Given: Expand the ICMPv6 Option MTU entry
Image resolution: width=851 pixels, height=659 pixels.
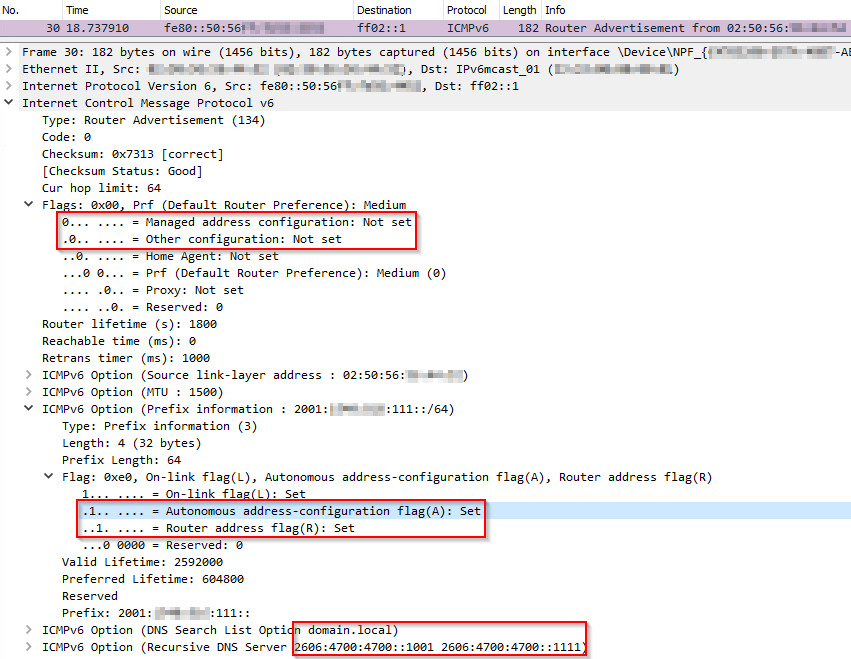Looking at the screenshot, I should (x=29, y=392).
